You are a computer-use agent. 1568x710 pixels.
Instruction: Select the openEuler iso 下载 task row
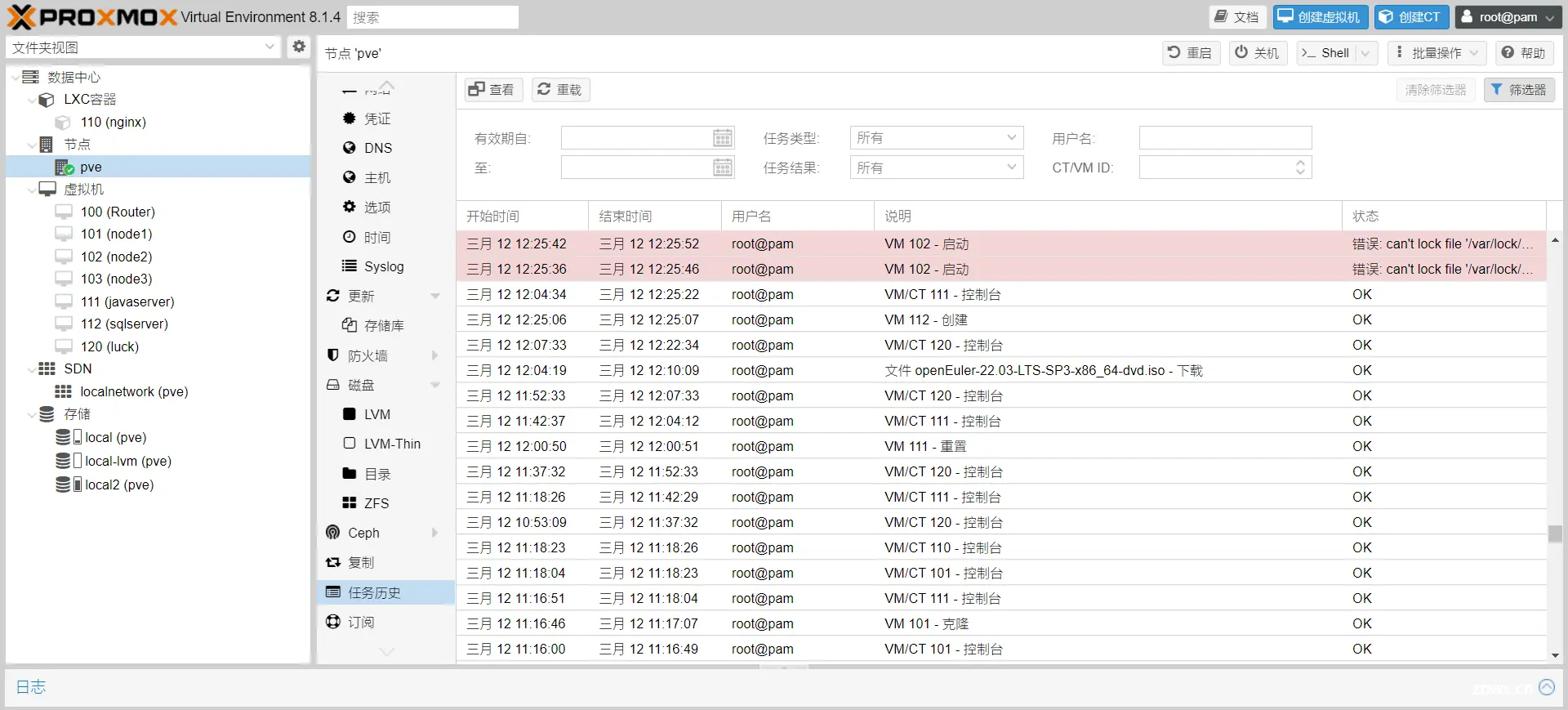1001,370
